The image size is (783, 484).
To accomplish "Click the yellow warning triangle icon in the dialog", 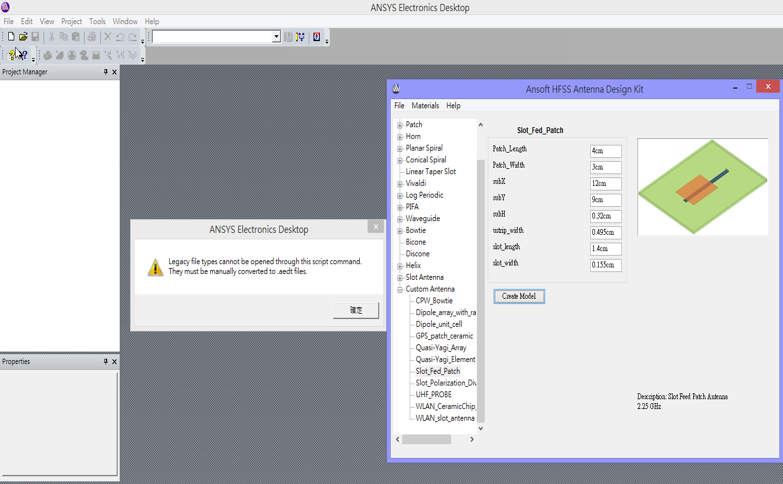I will click(155, 267).
